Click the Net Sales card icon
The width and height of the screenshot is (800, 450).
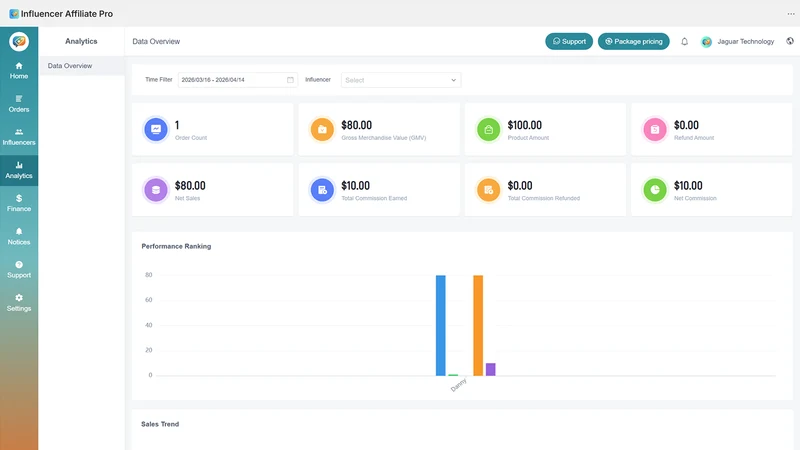click(x=156, y=190)
